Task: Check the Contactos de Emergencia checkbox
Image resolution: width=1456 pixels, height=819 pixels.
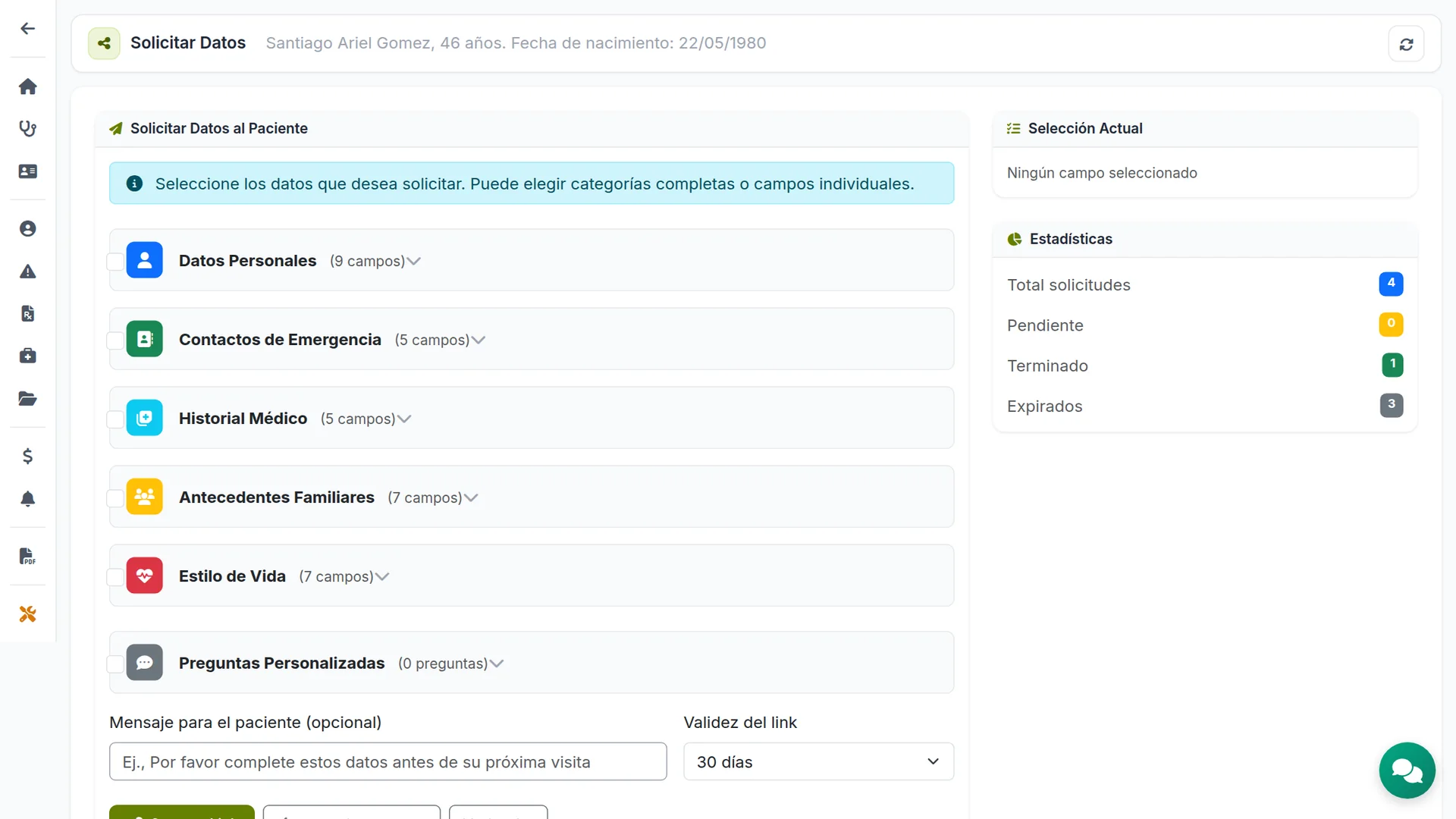Action: [x=115, y=340]
